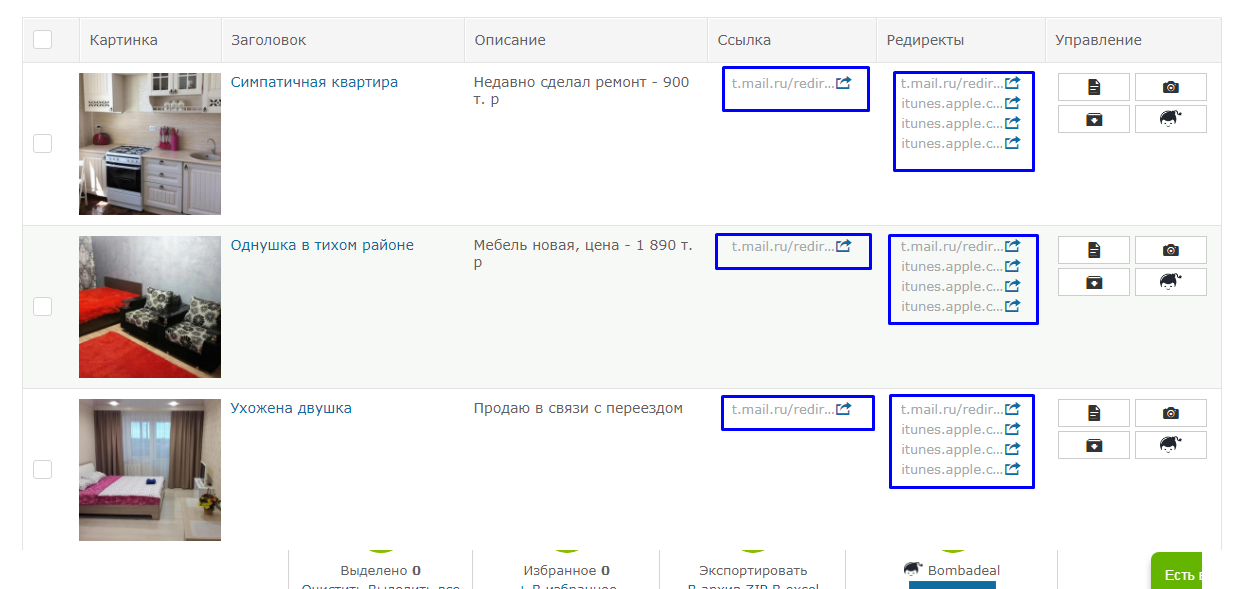Click description 'Мебель новая, цена - 1 890 т. р'
This screenshot has height=589, width=1238.
click(583, 254)
